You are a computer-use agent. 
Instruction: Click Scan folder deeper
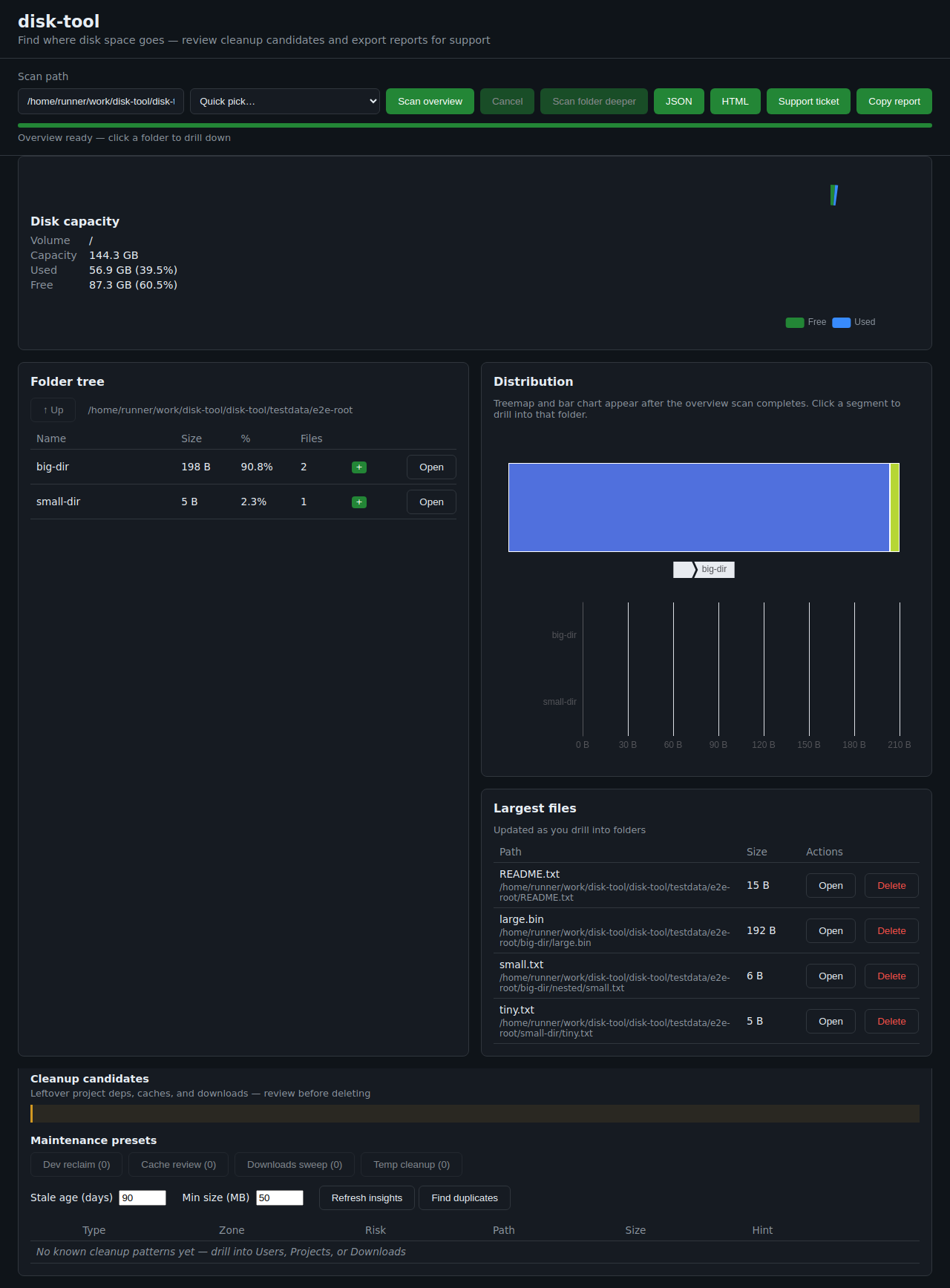(594, 102)
